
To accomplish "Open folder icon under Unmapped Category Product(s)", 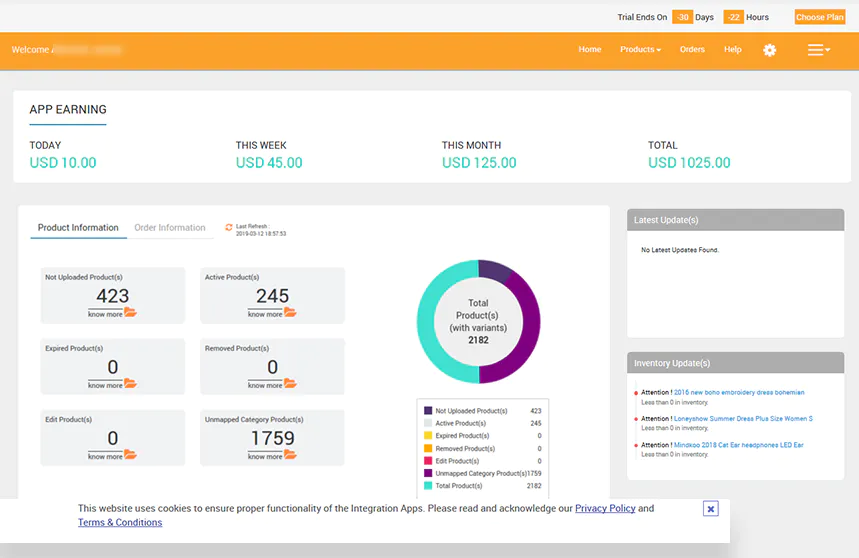I will [290, 455].
